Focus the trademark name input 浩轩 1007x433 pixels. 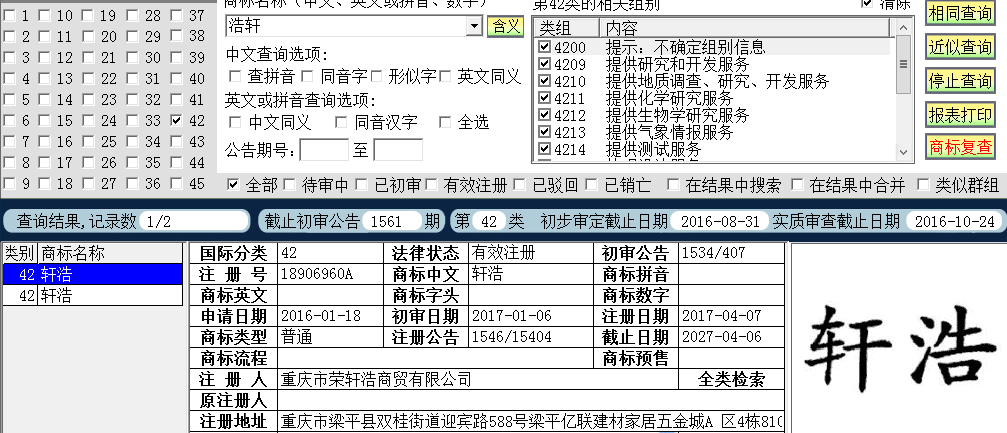pyautogui.click(x=346, y=26)
